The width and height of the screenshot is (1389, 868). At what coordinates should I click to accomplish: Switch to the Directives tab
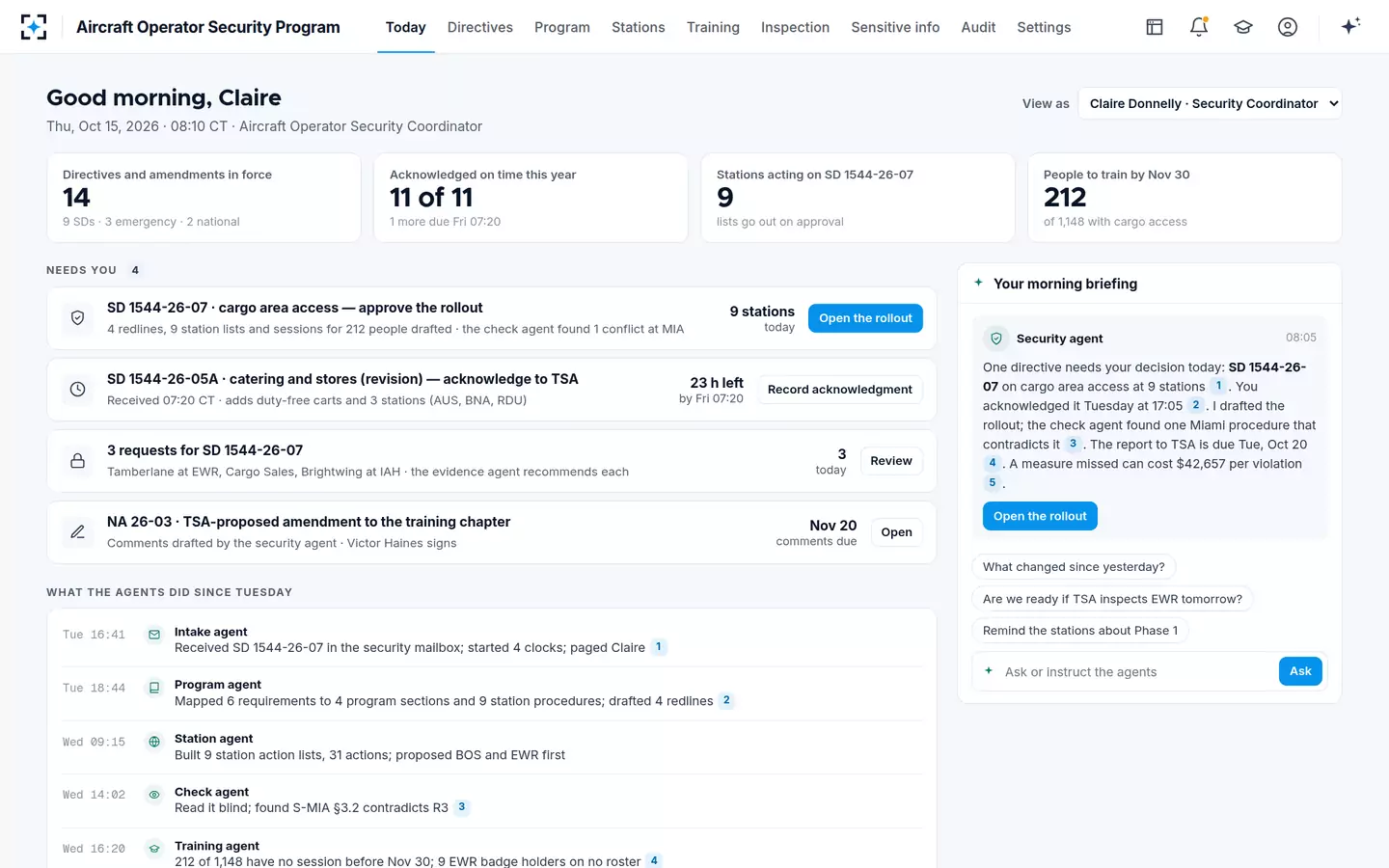click(x=480, y=27)
